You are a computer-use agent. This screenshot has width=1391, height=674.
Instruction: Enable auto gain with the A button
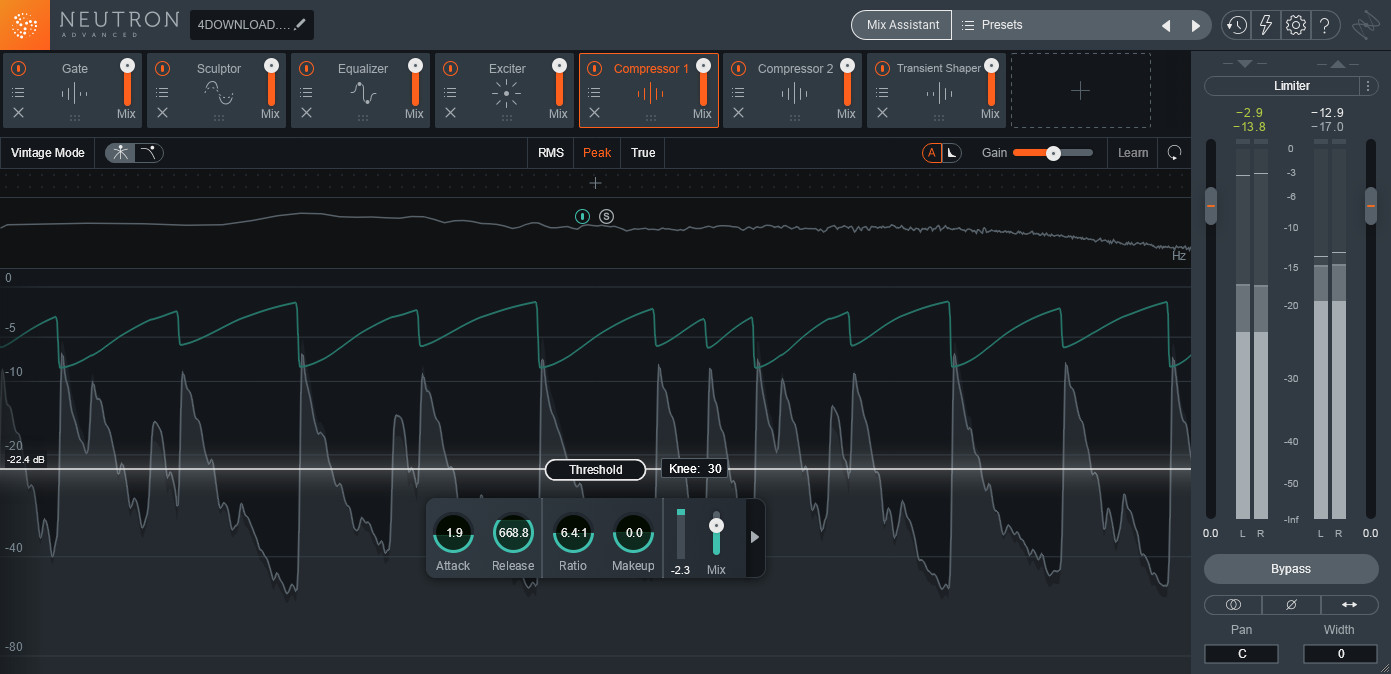pyautogui.click(x=932, y=153)
